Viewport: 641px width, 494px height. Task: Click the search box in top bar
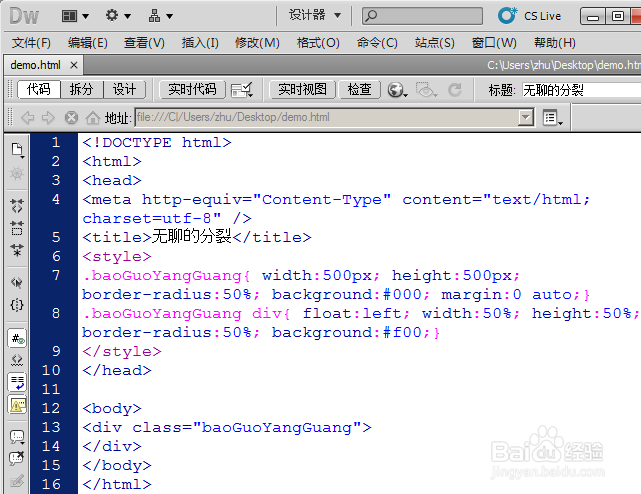[x=422, y=16]
